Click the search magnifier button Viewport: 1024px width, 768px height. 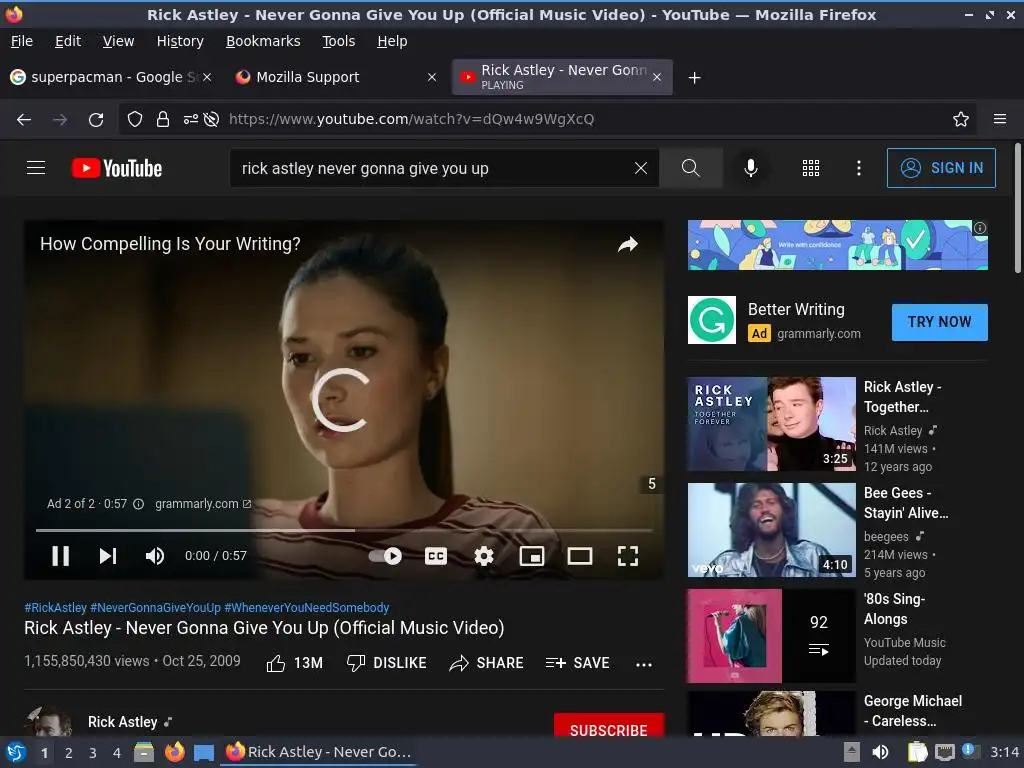pos(691,168)
